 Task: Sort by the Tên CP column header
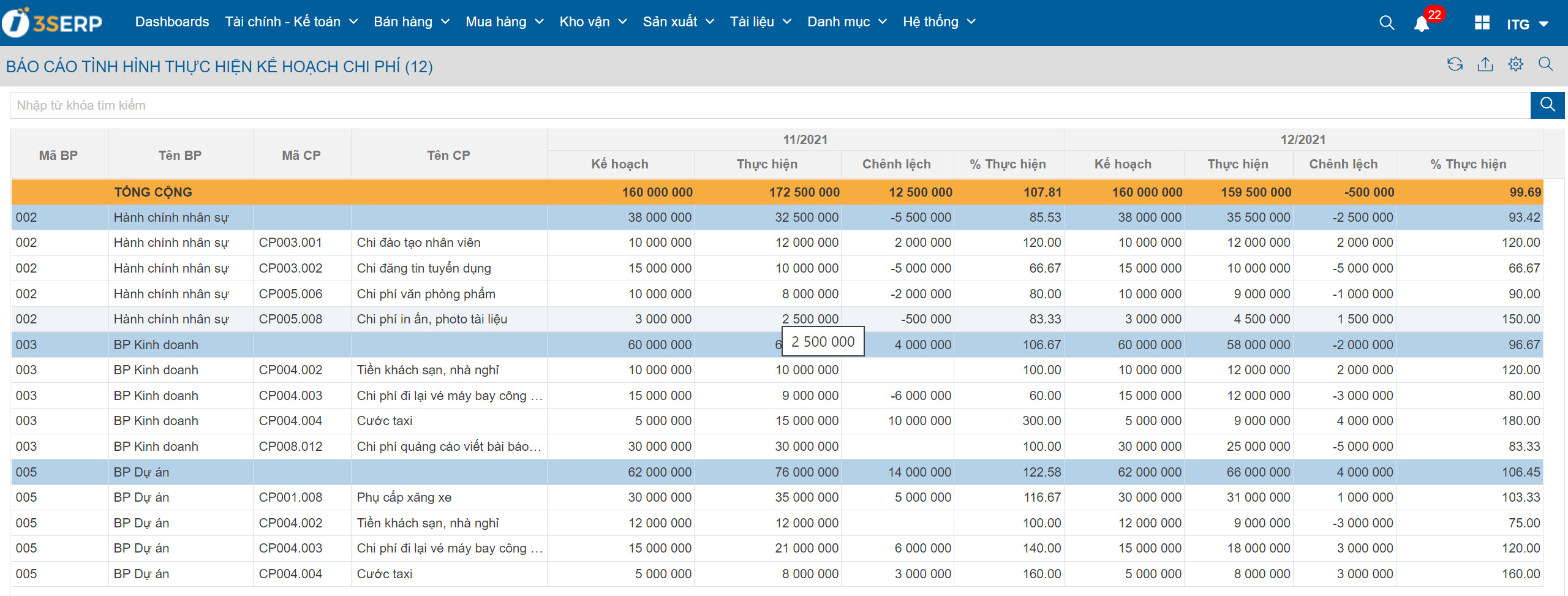click(x=448, y=156)
